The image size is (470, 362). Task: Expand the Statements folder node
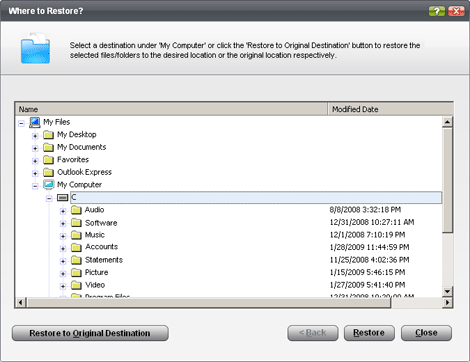point(63,261)
